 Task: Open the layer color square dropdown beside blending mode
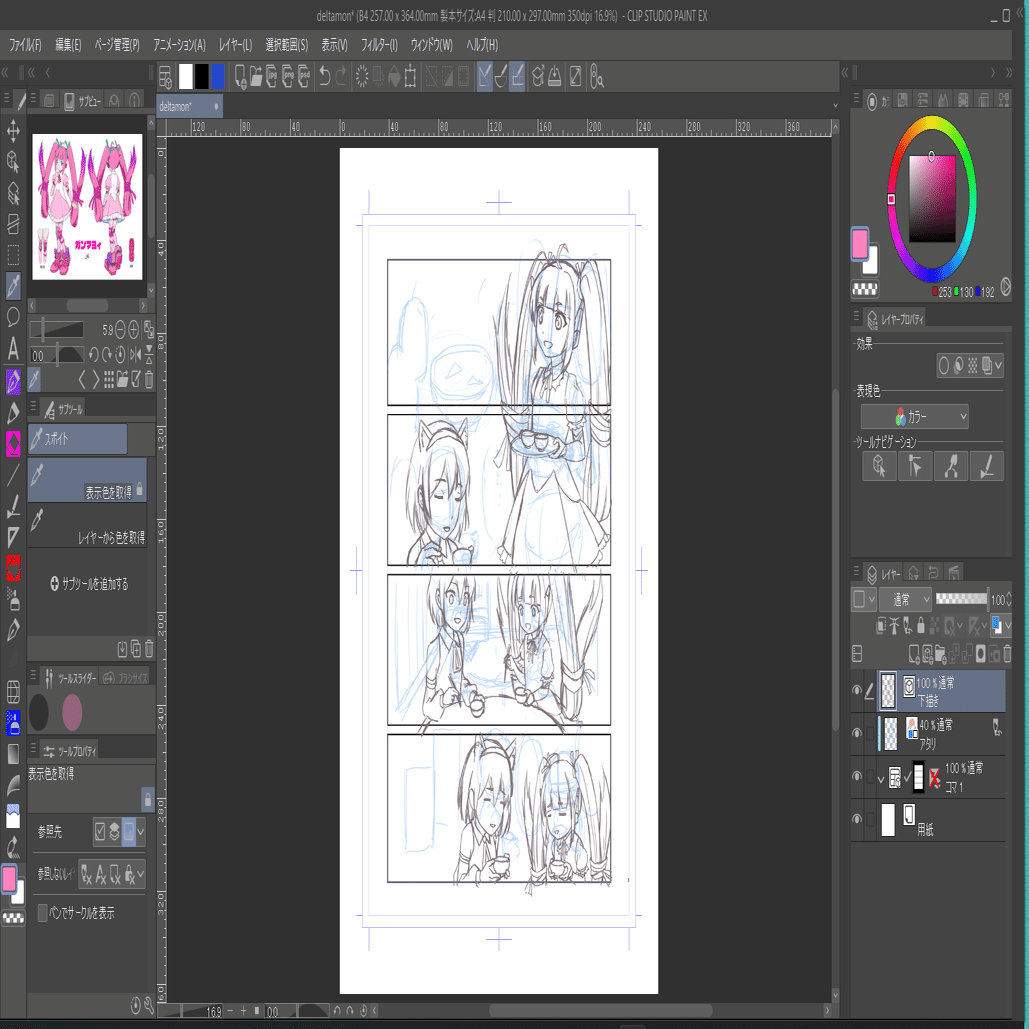coord(864,598)
